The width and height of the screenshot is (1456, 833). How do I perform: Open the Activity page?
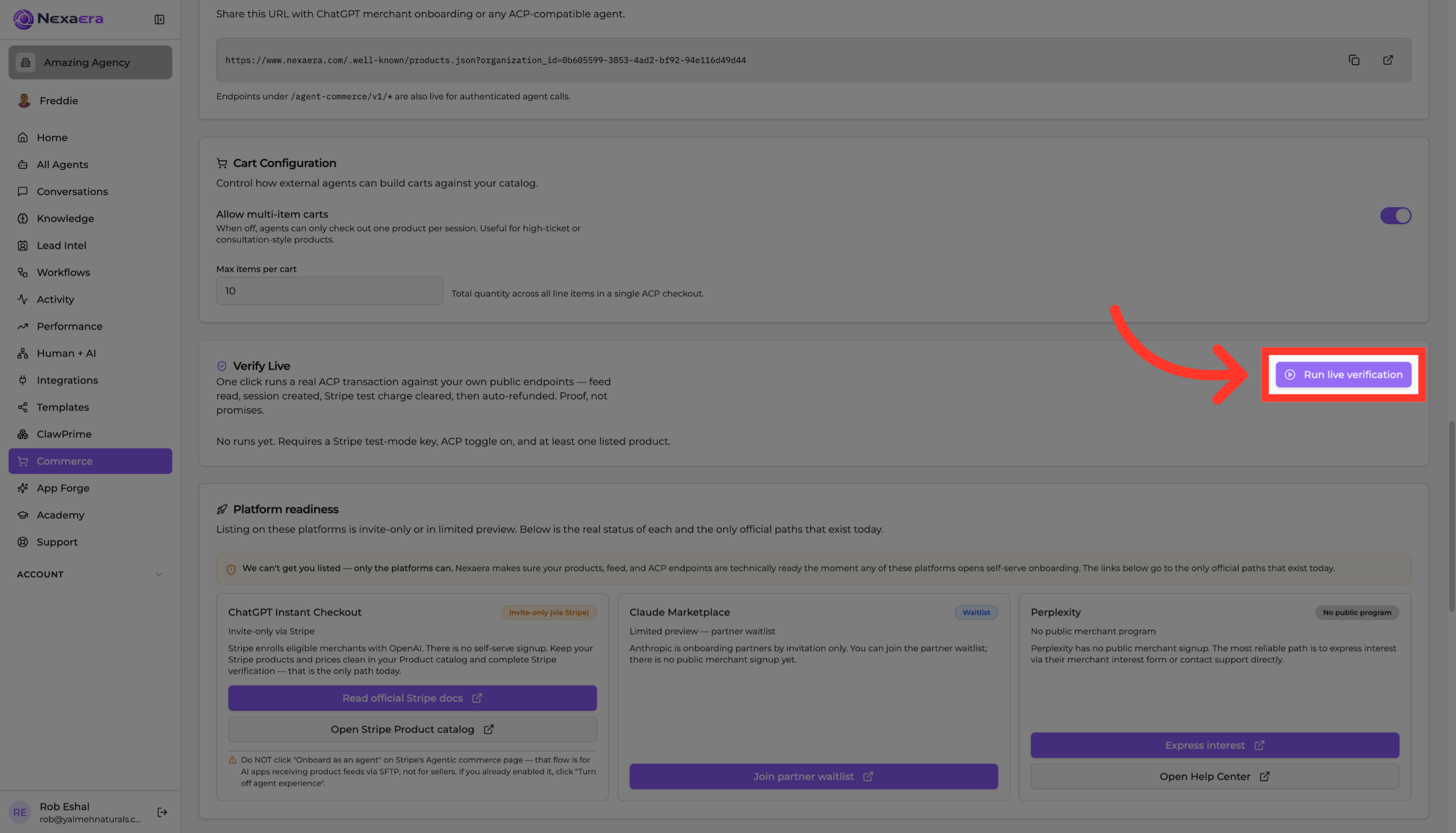coord(90,299)
